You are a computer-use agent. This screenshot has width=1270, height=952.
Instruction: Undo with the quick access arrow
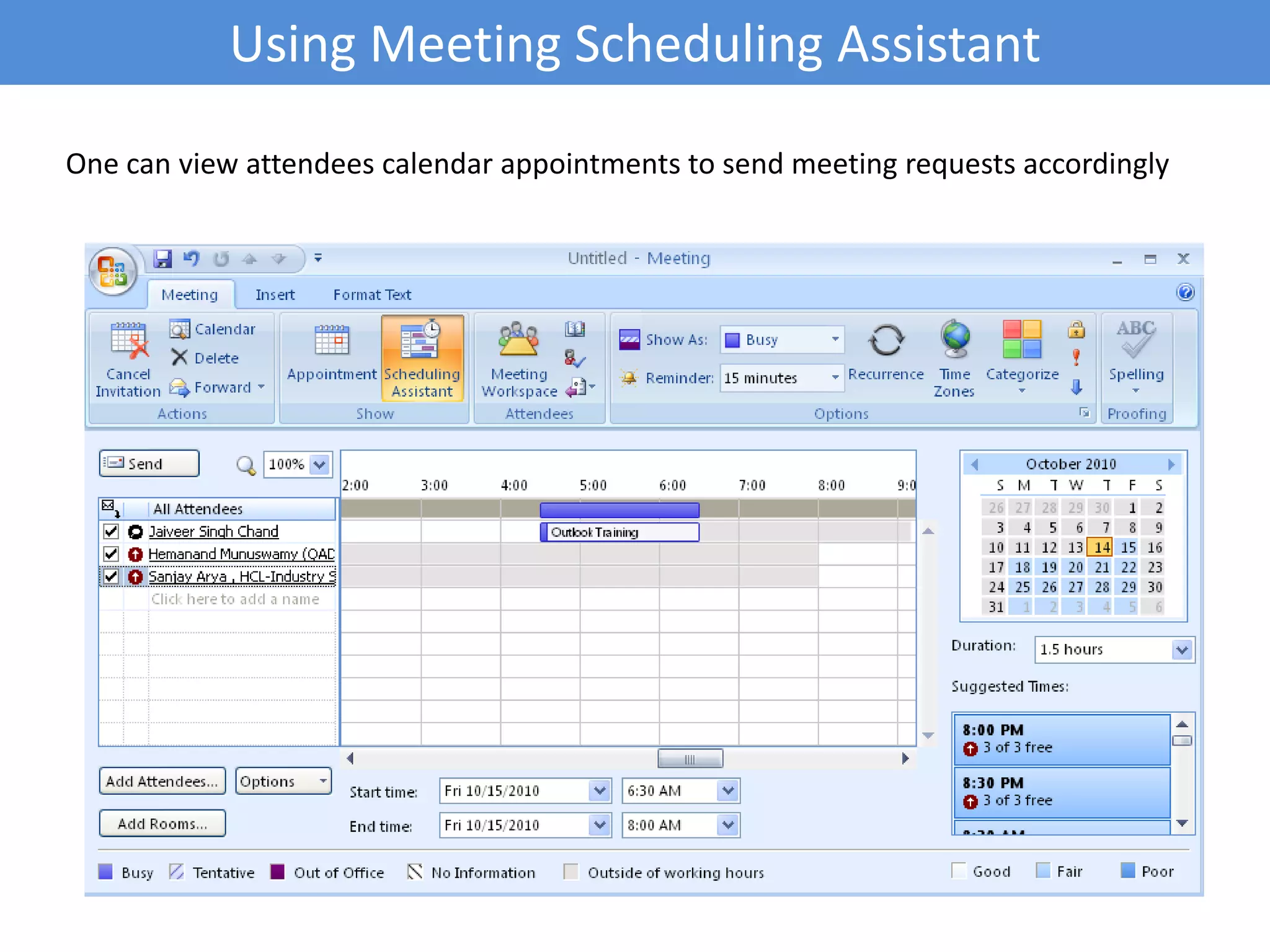[x=192, y=258]
